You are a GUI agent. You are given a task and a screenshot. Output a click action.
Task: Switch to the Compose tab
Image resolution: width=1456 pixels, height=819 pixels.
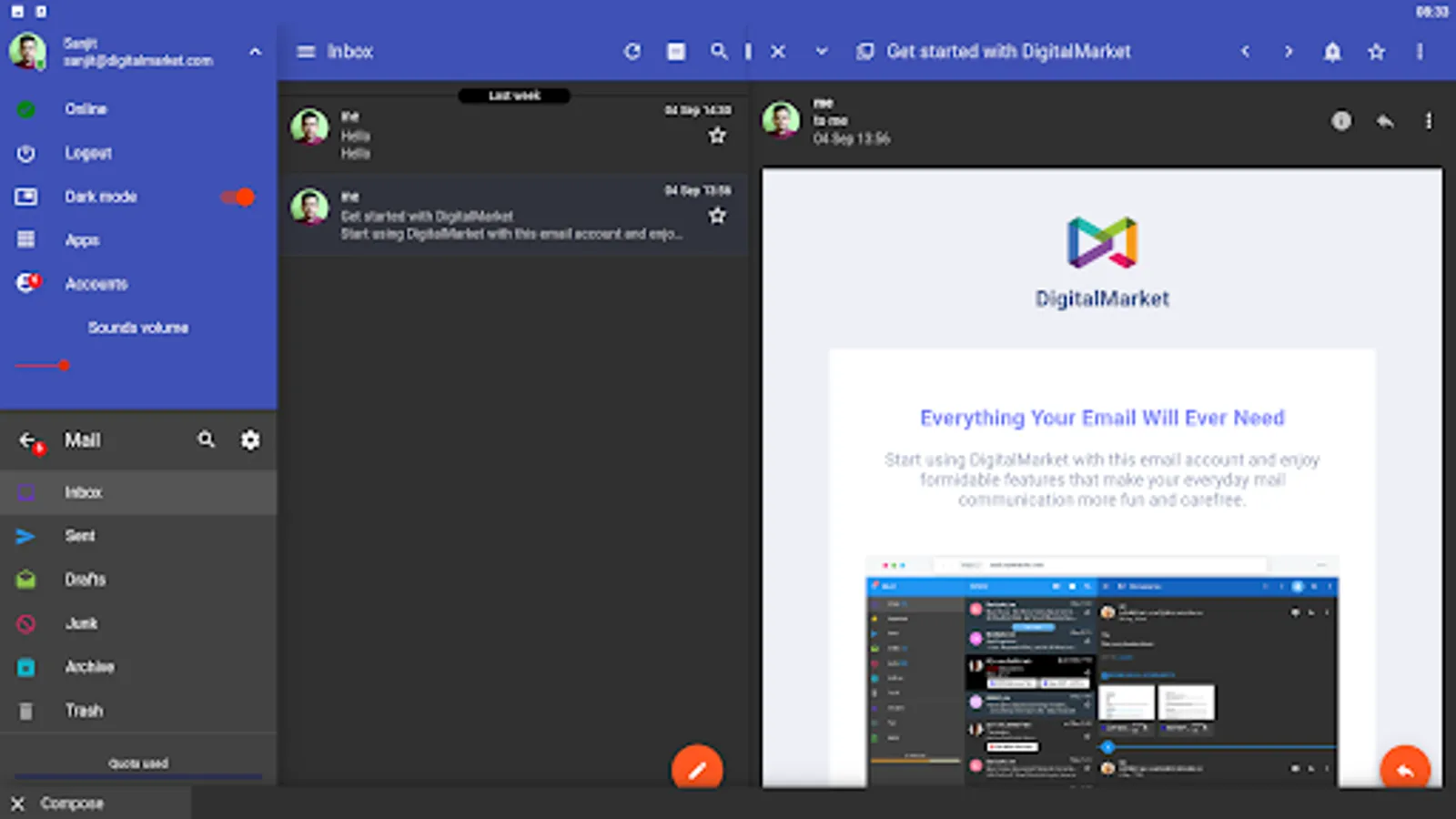pyautogui.click(x=96, y=804)
